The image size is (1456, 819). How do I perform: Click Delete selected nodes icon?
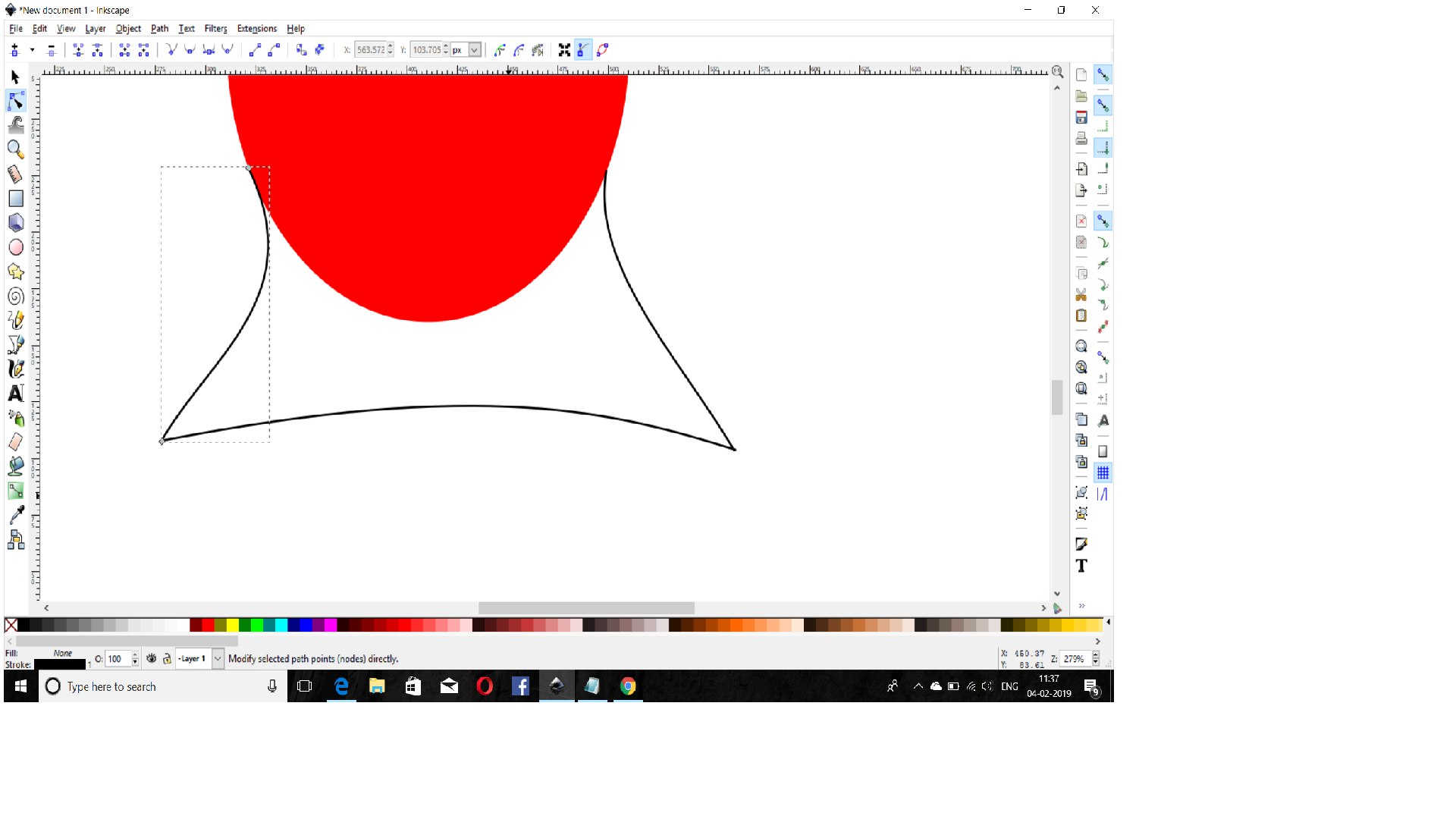[52, 50]
